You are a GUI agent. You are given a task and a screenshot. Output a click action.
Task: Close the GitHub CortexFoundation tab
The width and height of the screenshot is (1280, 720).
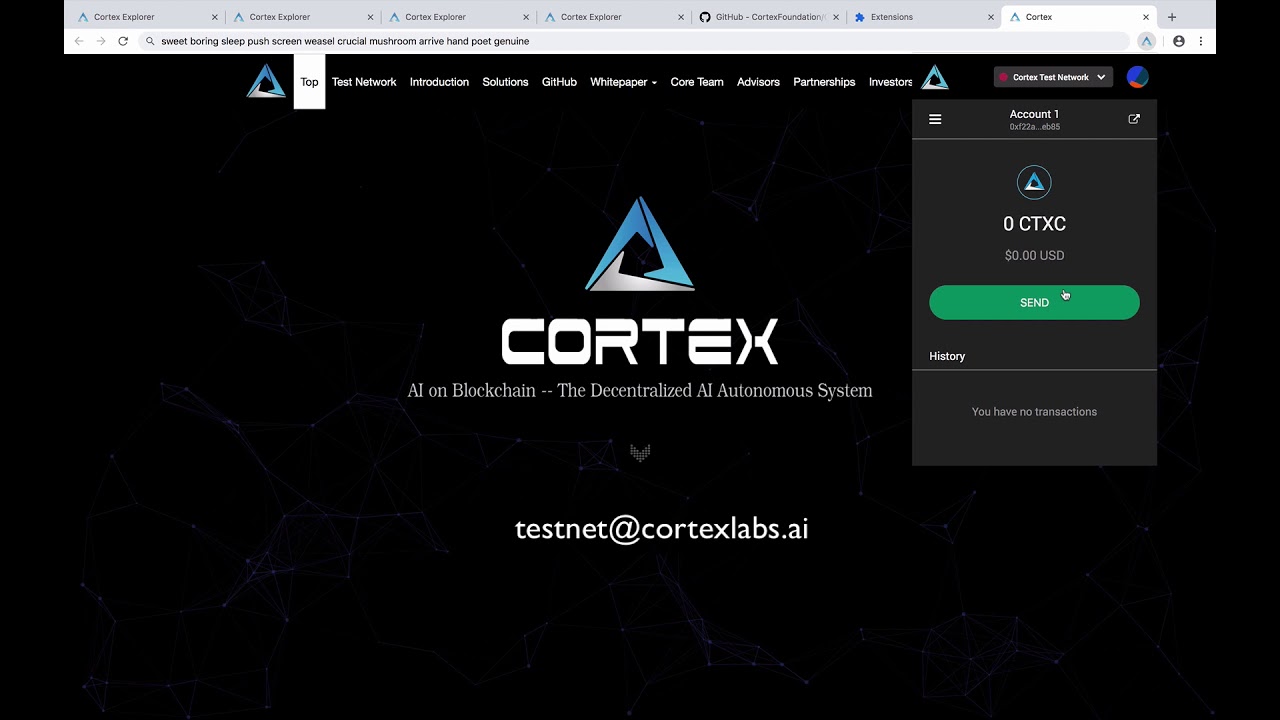tap(836, 17)
